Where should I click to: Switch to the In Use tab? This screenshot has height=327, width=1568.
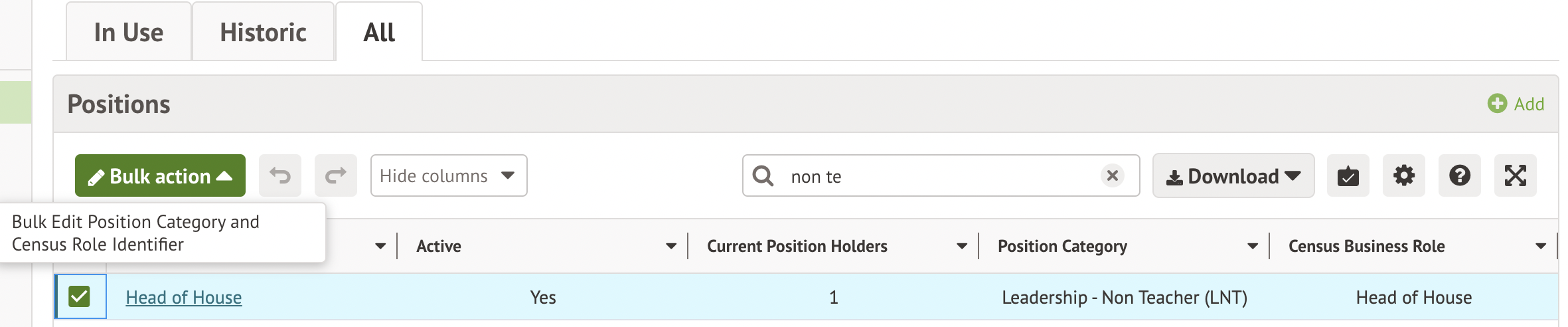tap(129, 32)
